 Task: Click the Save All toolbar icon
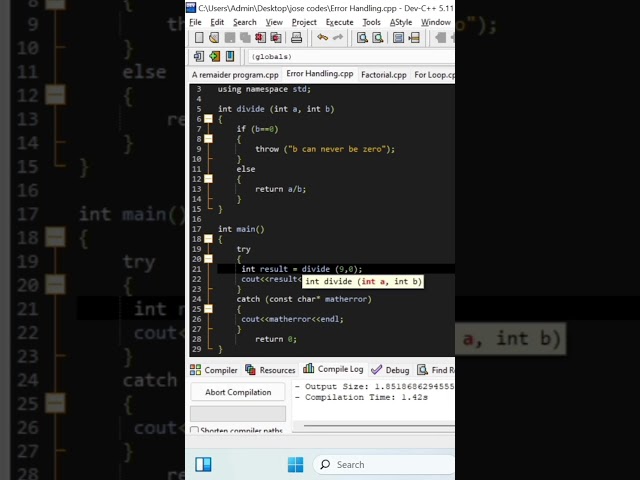(x=245, y=38)
